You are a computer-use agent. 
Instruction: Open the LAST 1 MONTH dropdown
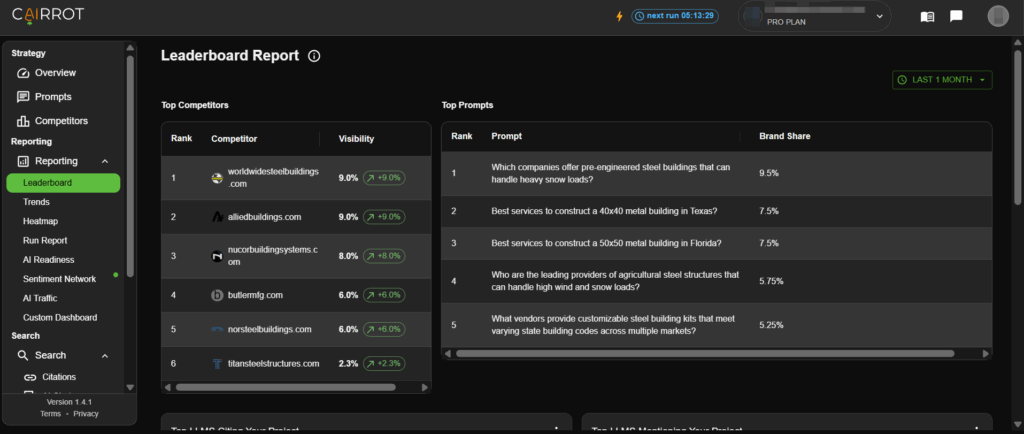tap(942, 80)
